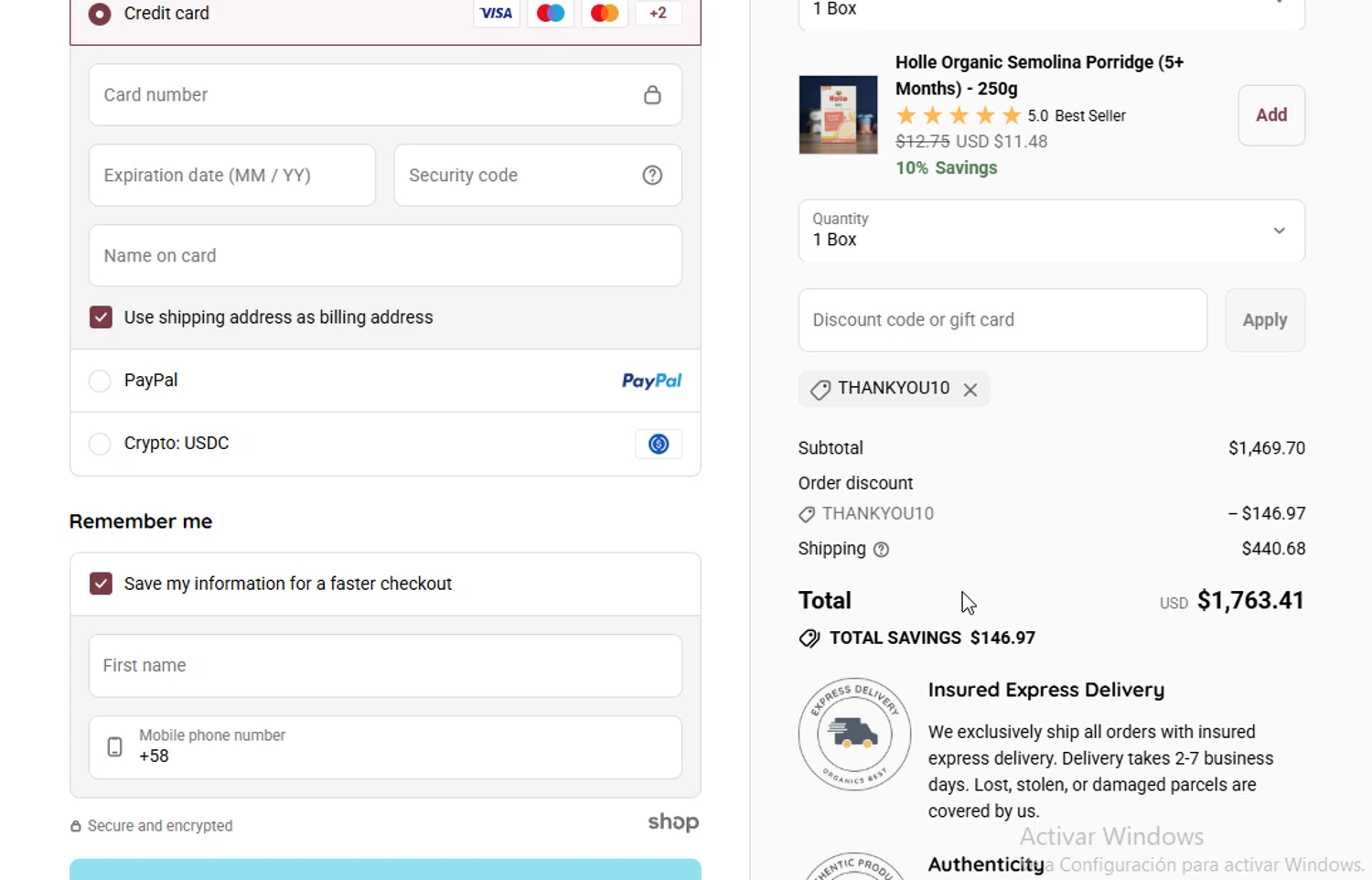
Task: Click the Secure and encrypted lock icon
Action: (76, 826)
